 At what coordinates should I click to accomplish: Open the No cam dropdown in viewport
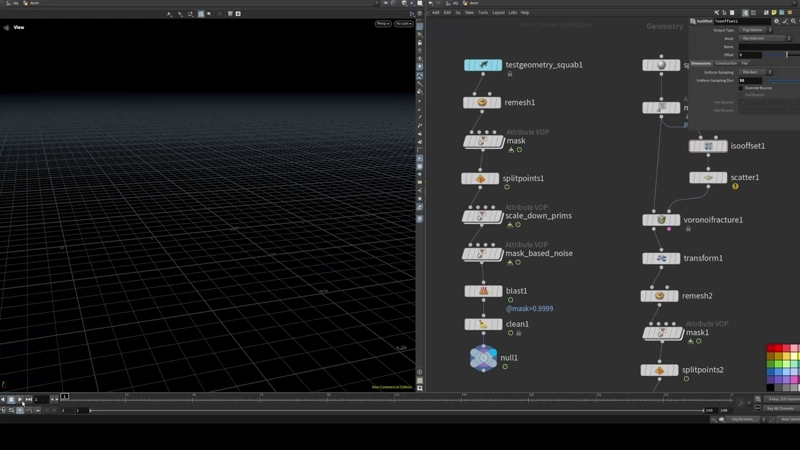click(x=403, y=24)
